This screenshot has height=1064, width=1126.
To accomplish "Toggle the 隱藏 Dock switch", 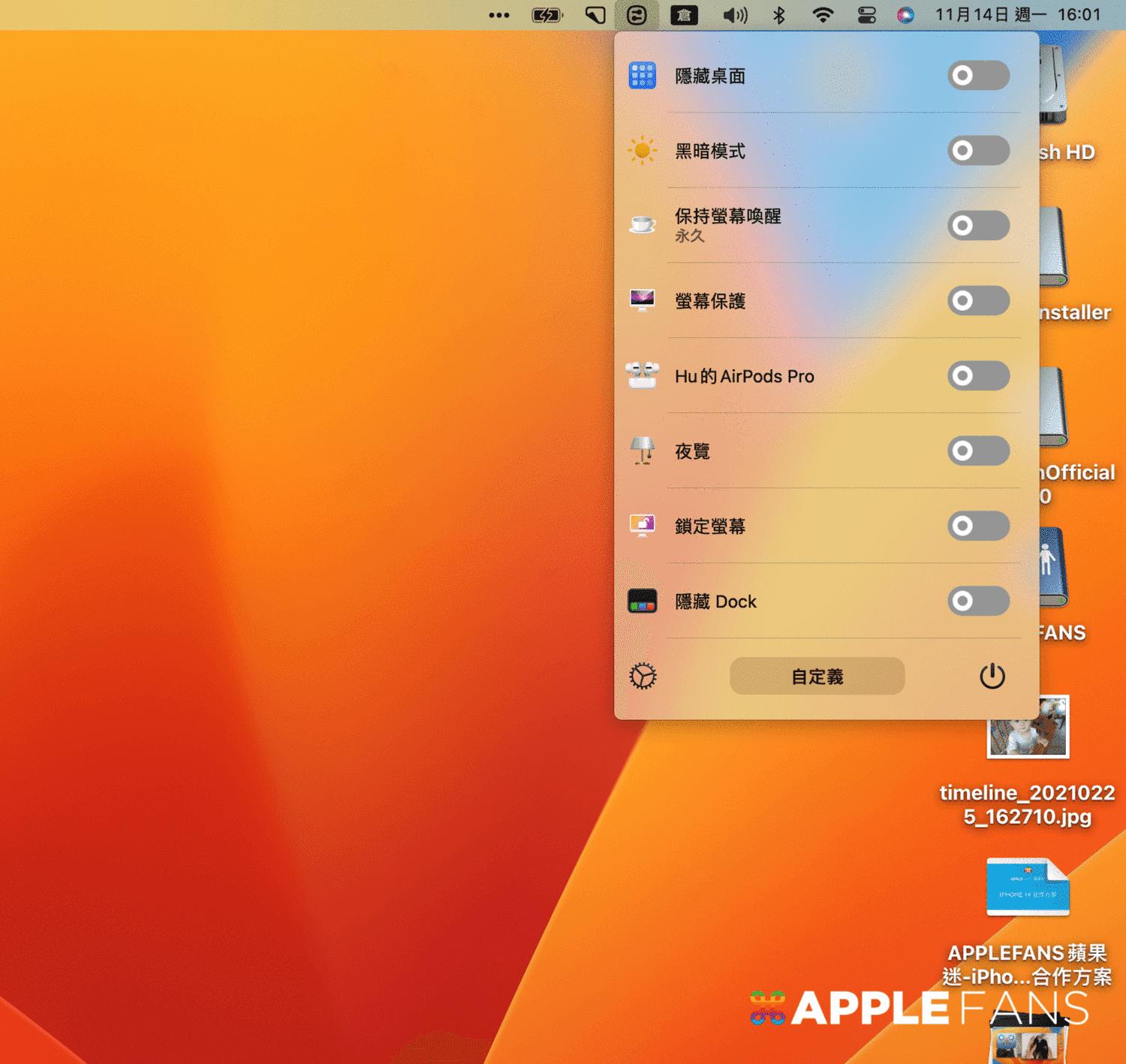I will click(977, 601).
